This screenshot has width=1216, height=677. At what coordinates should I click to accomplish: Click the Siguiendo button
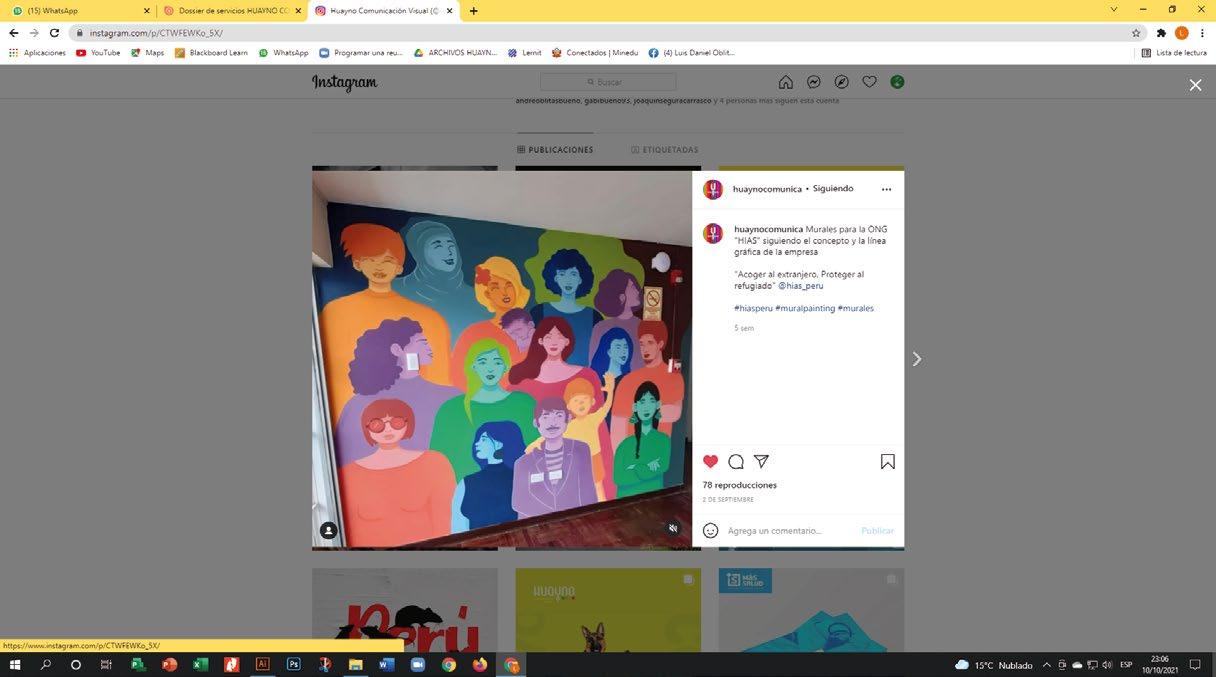click(x=833, y=188)
